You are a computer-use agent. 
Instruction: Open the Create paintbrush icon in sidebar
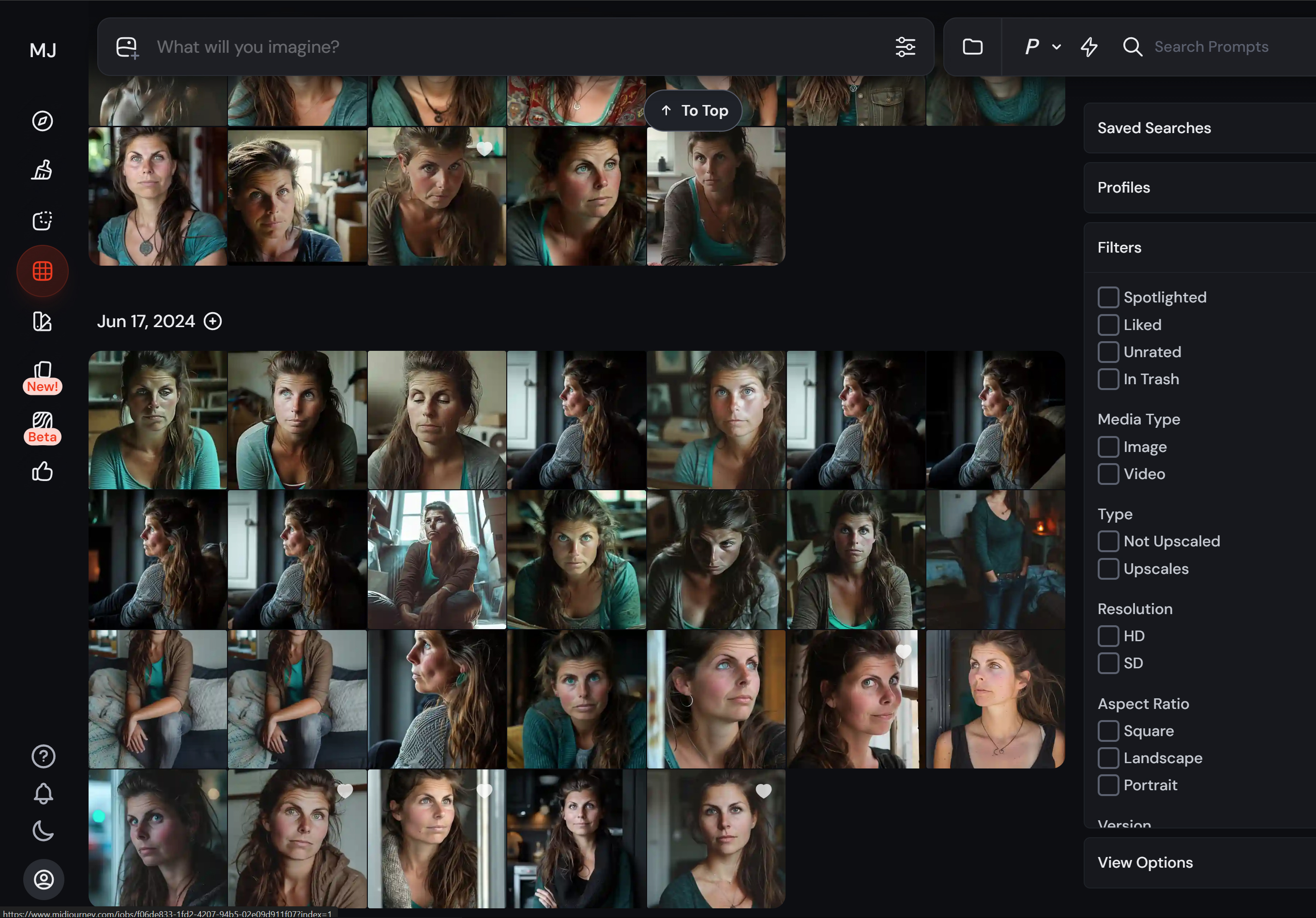click(43, 170)
